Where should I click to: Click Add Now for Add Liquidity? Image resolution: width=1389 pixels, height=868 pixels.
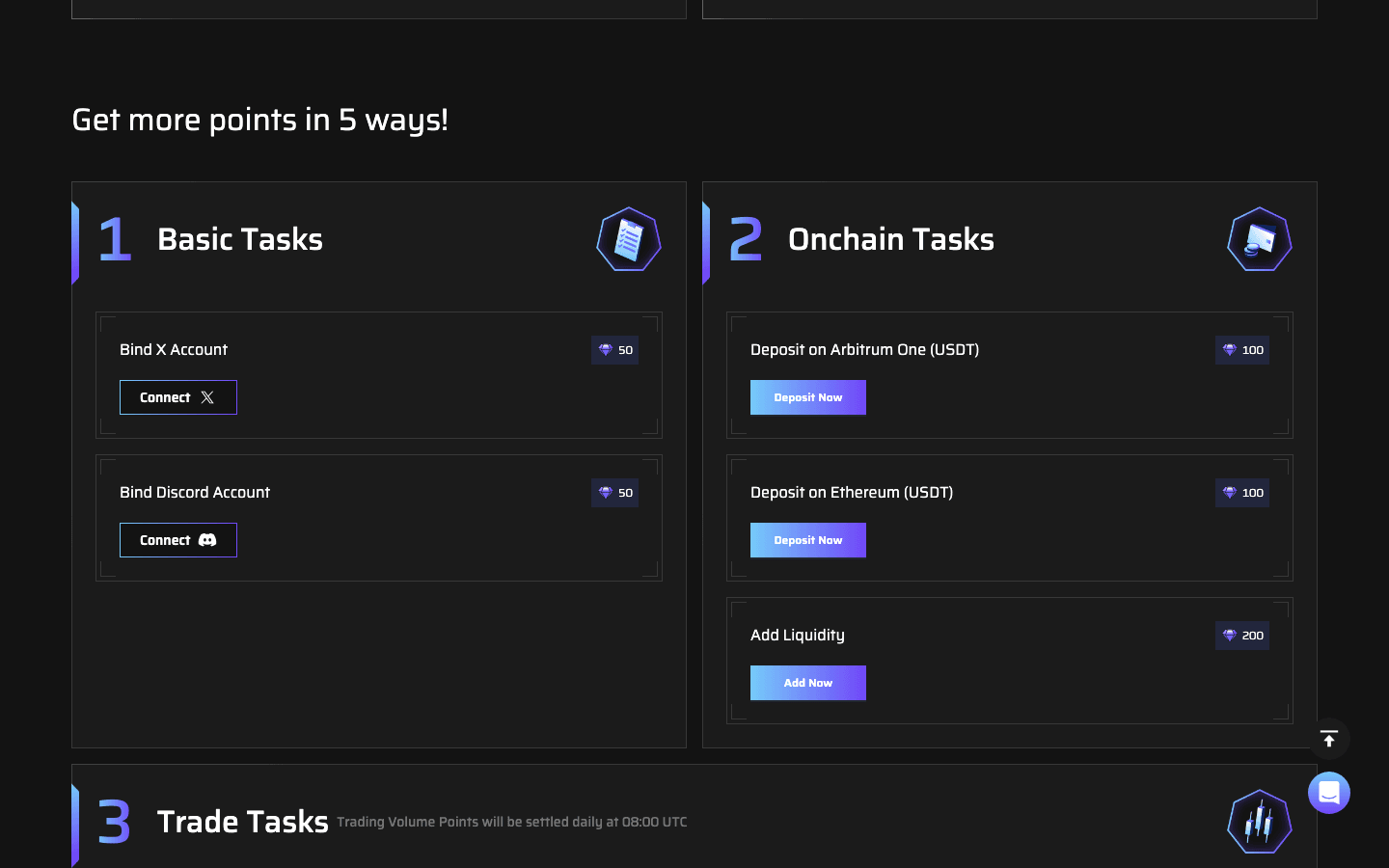coord(808,683)
